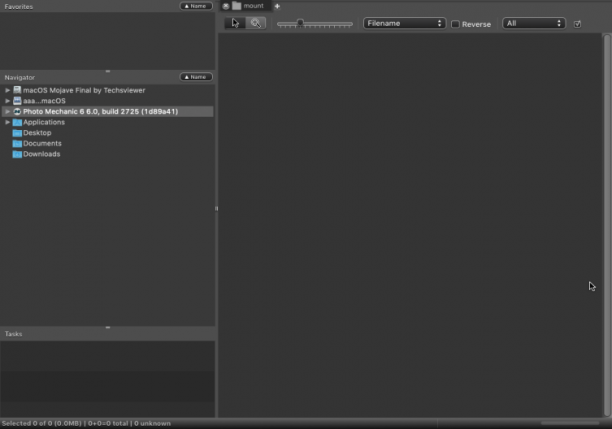Expand the Photo Mechanic 6 volume
This screenshot has width=612, height=429.
[7, 112]
